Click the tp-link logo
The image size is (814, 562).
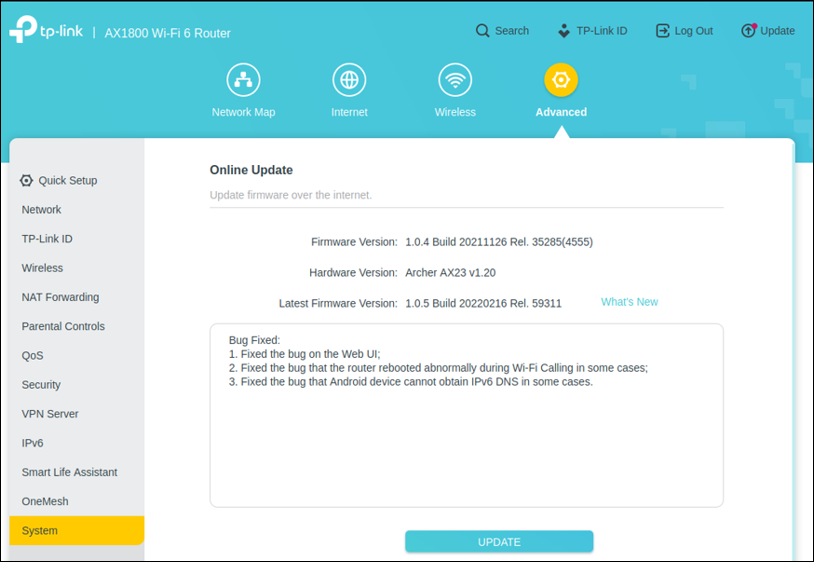point(46,30)
